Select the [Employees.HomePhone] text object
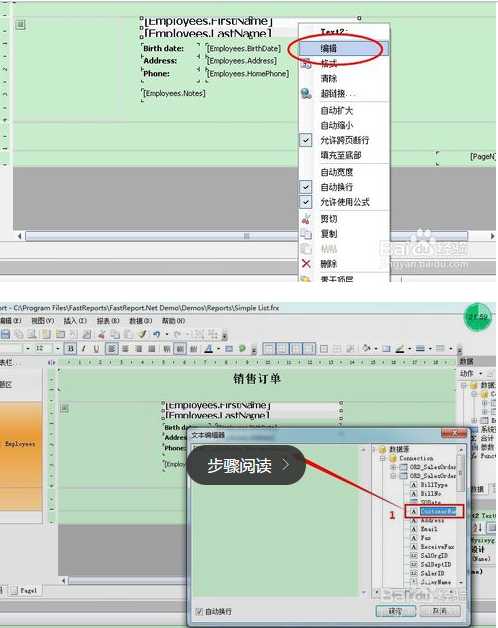 coord(248,74)
